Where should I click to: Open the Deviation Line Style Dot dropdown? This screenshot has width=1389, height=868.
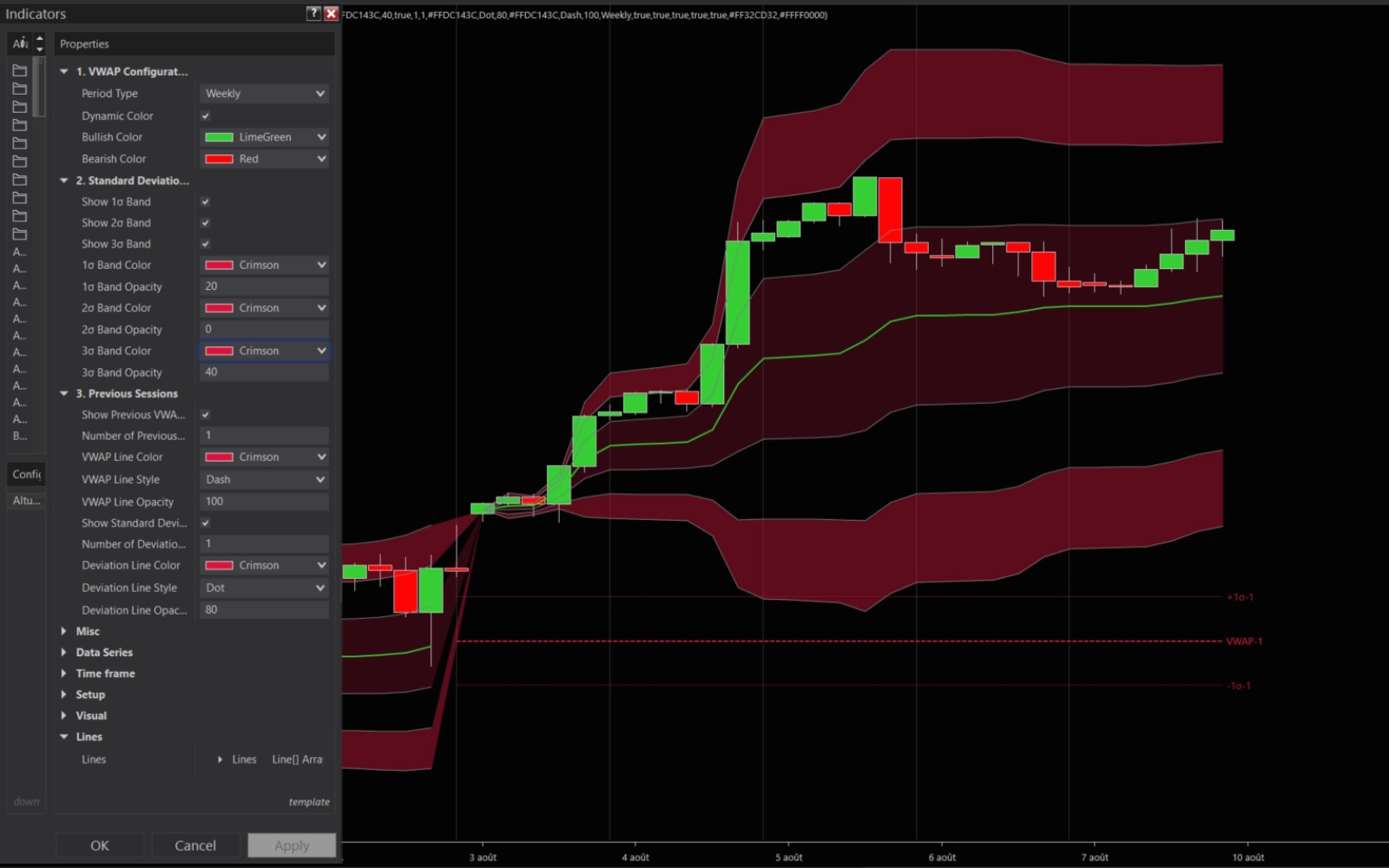coord(264,588)
